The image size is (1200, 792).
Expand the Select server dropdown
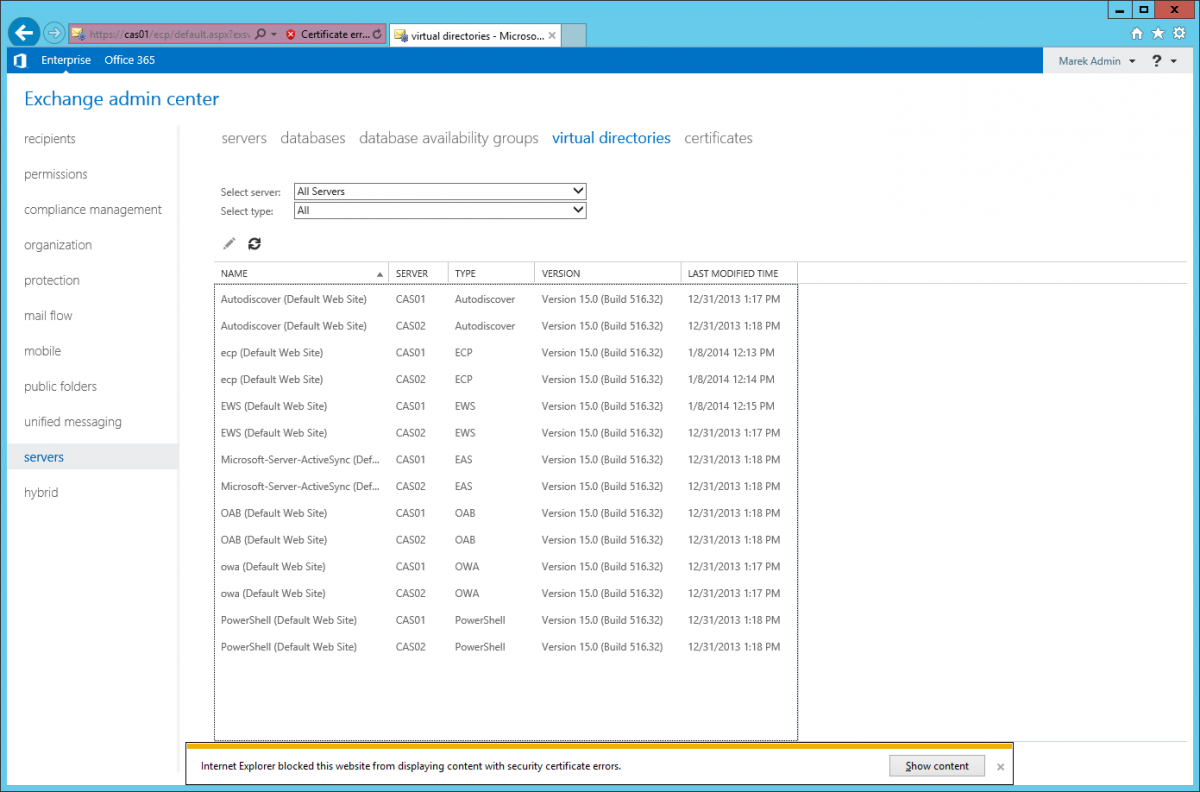(440, 191)
